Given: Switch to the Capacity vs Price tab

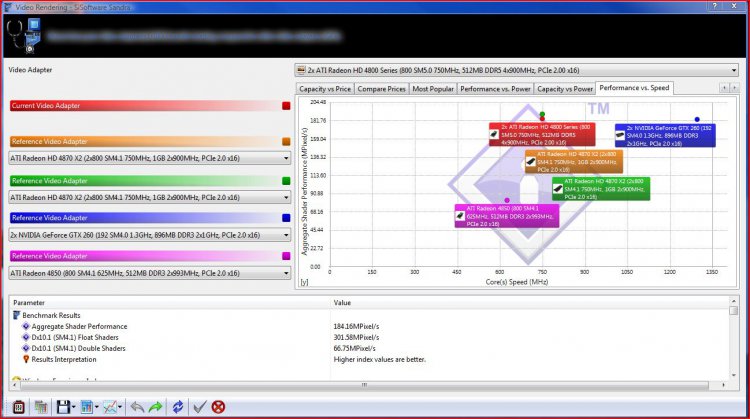Looking at the screenshot, I should tap(325, 89).
